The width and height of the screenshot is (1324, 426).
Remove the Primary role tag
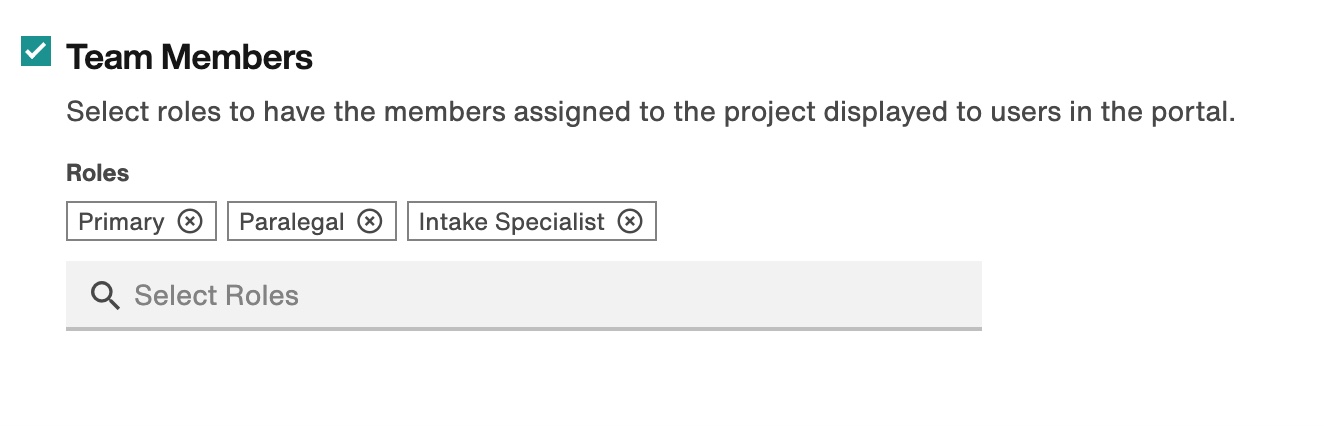(190, 221)
